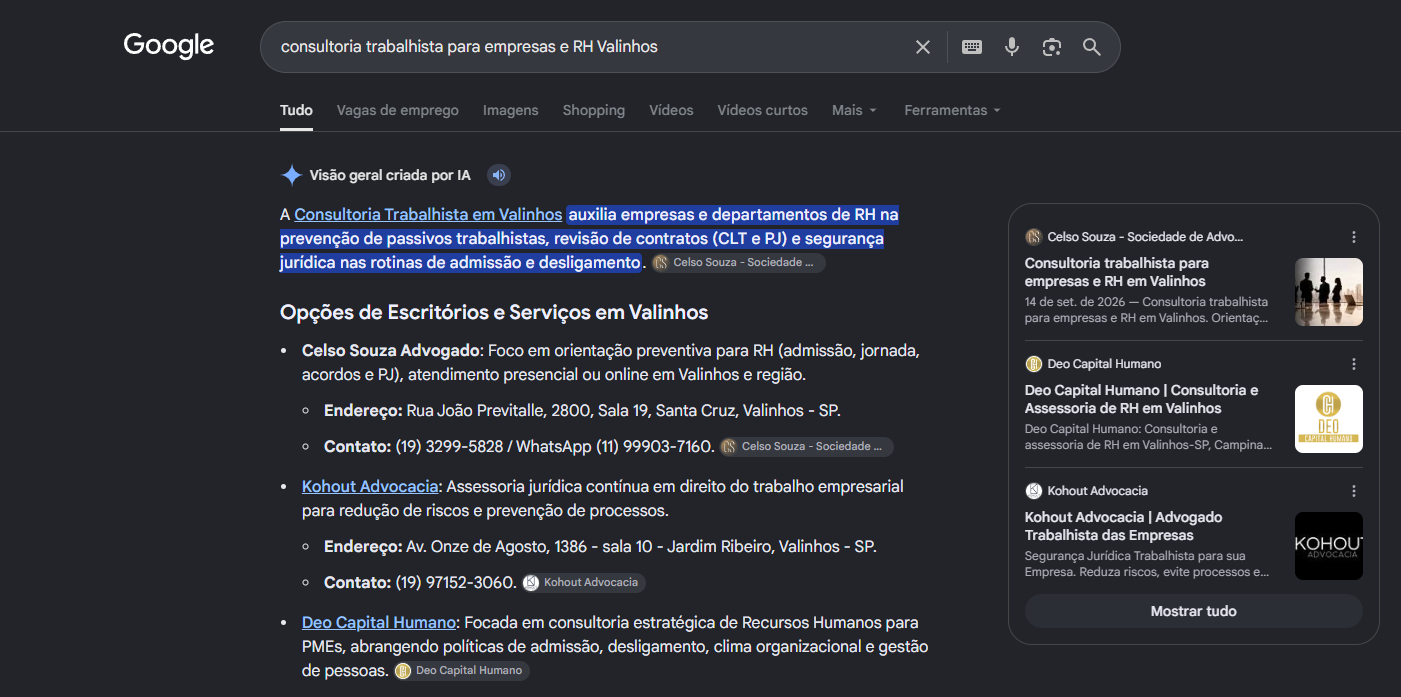Click the Google logo
The height and width of the screenshot is (697, 1401).
click(169, 46)
